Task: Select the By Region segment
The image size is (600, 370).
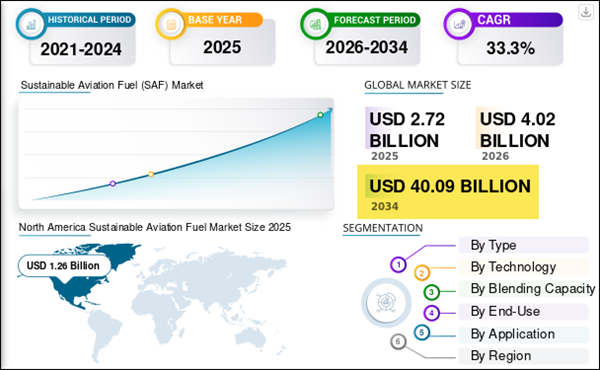Action: pyautogui.click(x=523, y=356)
